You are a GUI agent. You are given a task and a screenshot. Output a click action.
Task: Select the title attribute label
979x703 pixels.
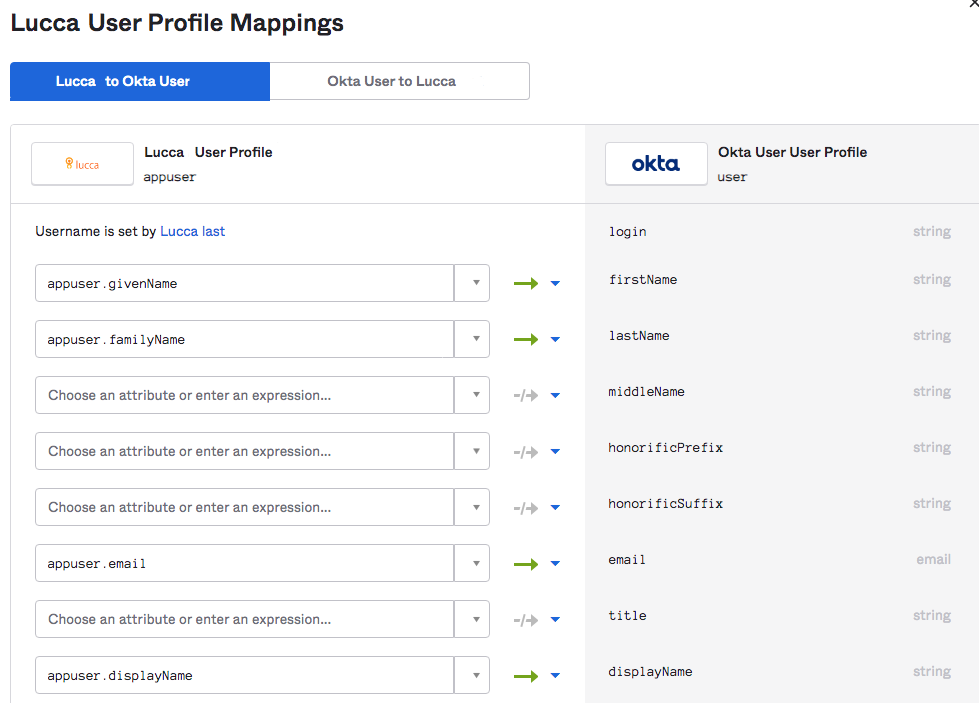click(x=627, y=616)
